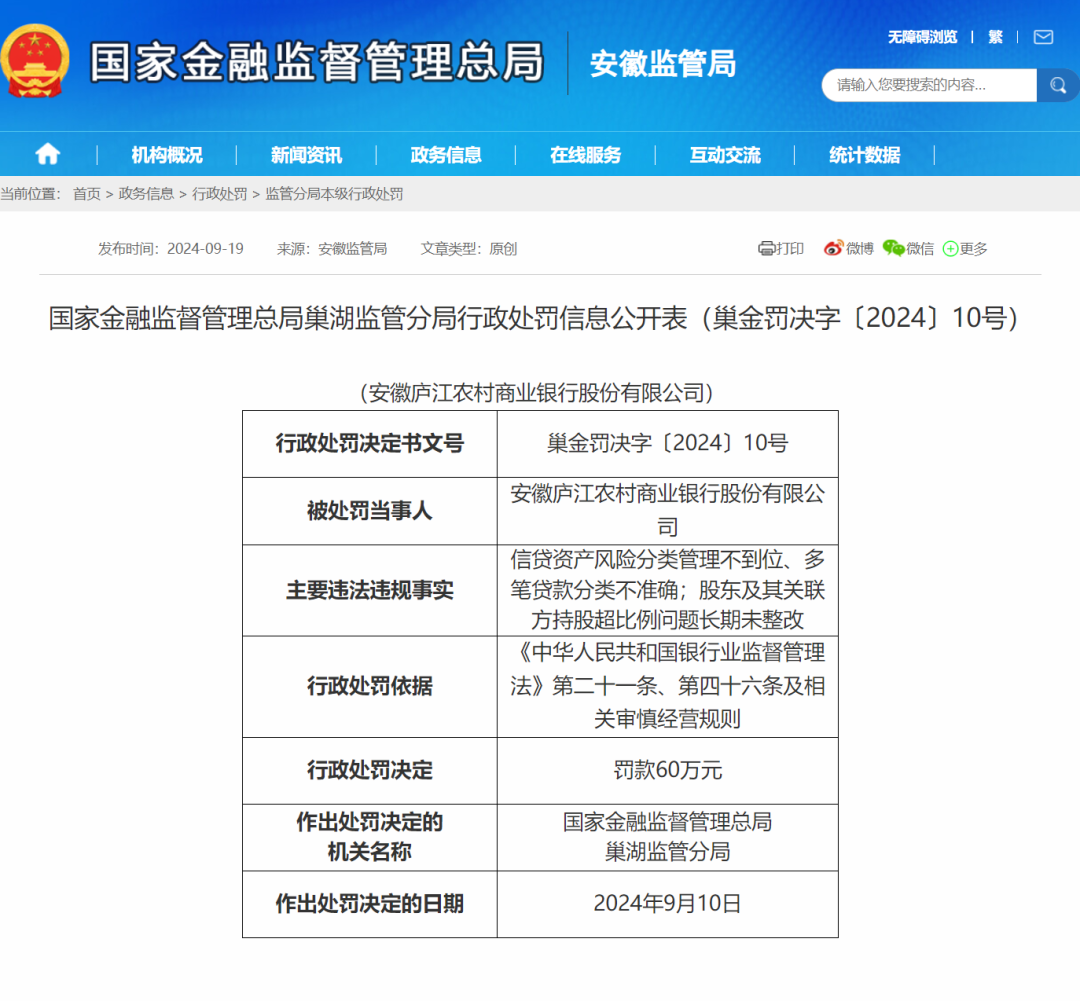The width and height of the screenshot is (1080, 1001).
Task: Click 行政处罚 breadcrumb link
Action: click(x=220, y=194)
